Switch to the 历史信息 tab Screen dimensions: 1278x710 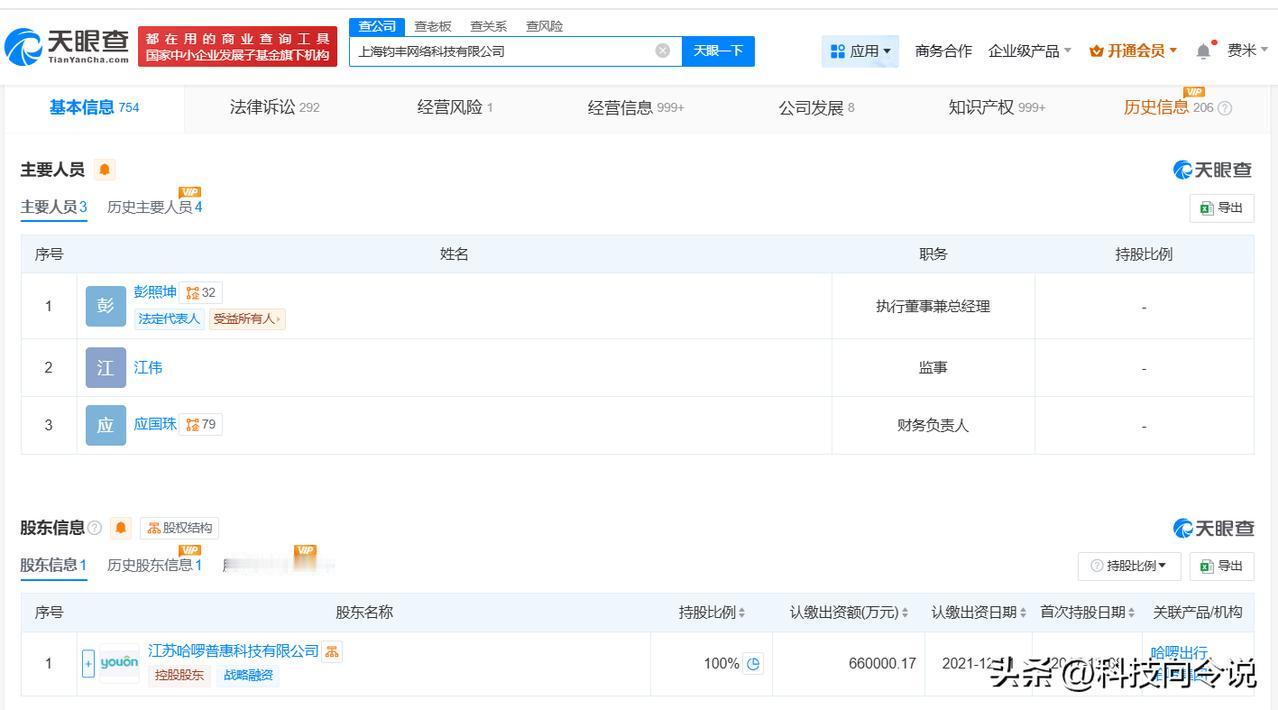1168,108
